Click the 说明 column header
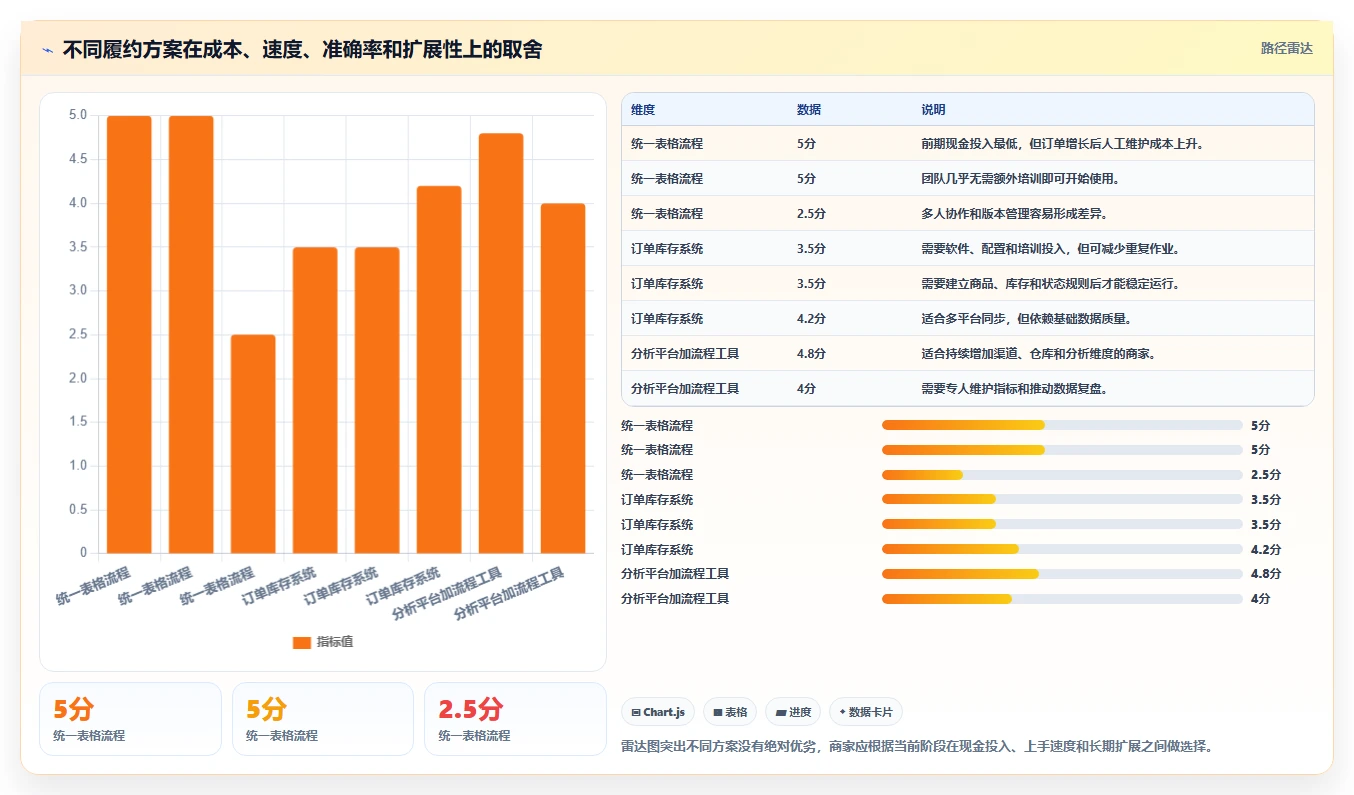This screenshot has width=1354, height=795. (933, 110)
